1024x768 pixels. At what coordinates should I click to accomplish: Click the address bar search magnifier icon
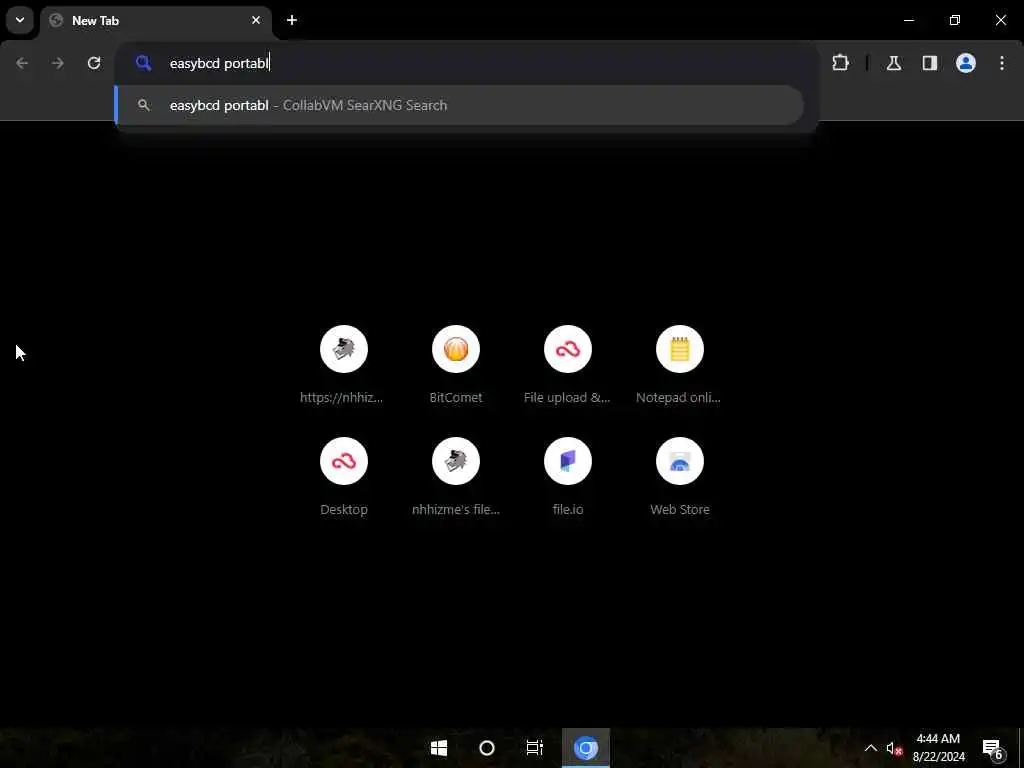pos(144,63)
